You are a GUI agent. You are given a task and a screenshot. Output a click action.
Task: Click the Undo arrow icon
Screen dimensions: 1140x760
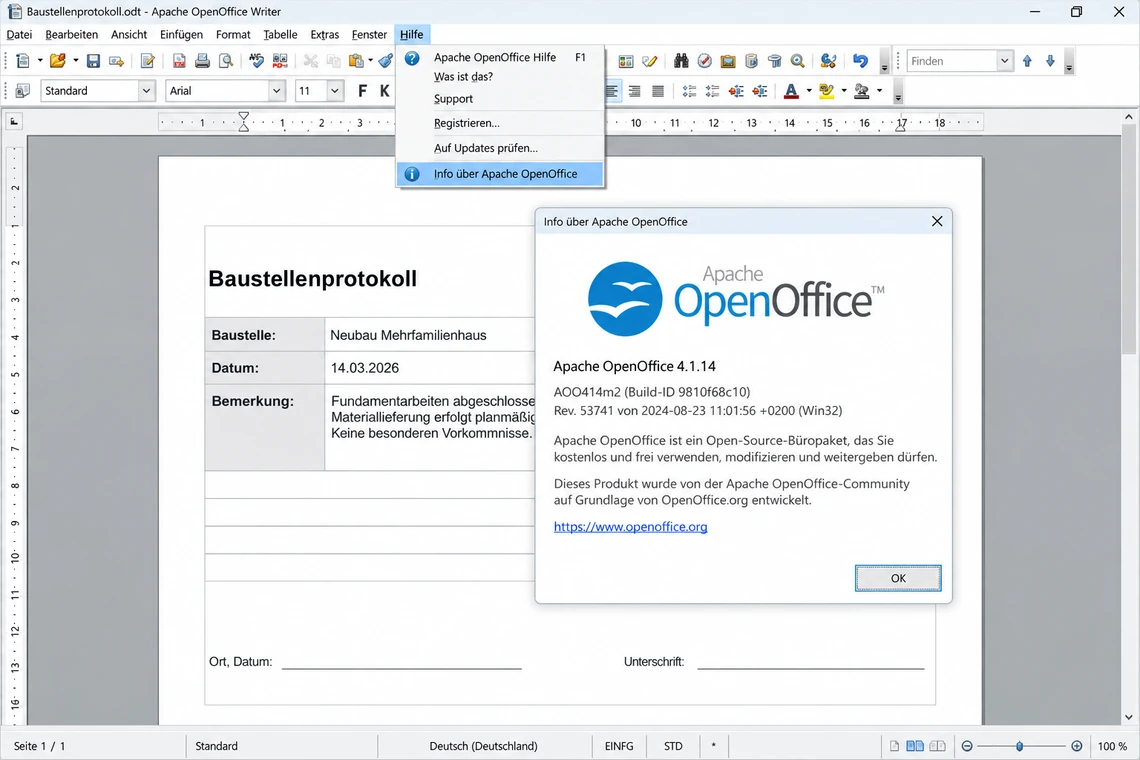(x=860, y=61)
